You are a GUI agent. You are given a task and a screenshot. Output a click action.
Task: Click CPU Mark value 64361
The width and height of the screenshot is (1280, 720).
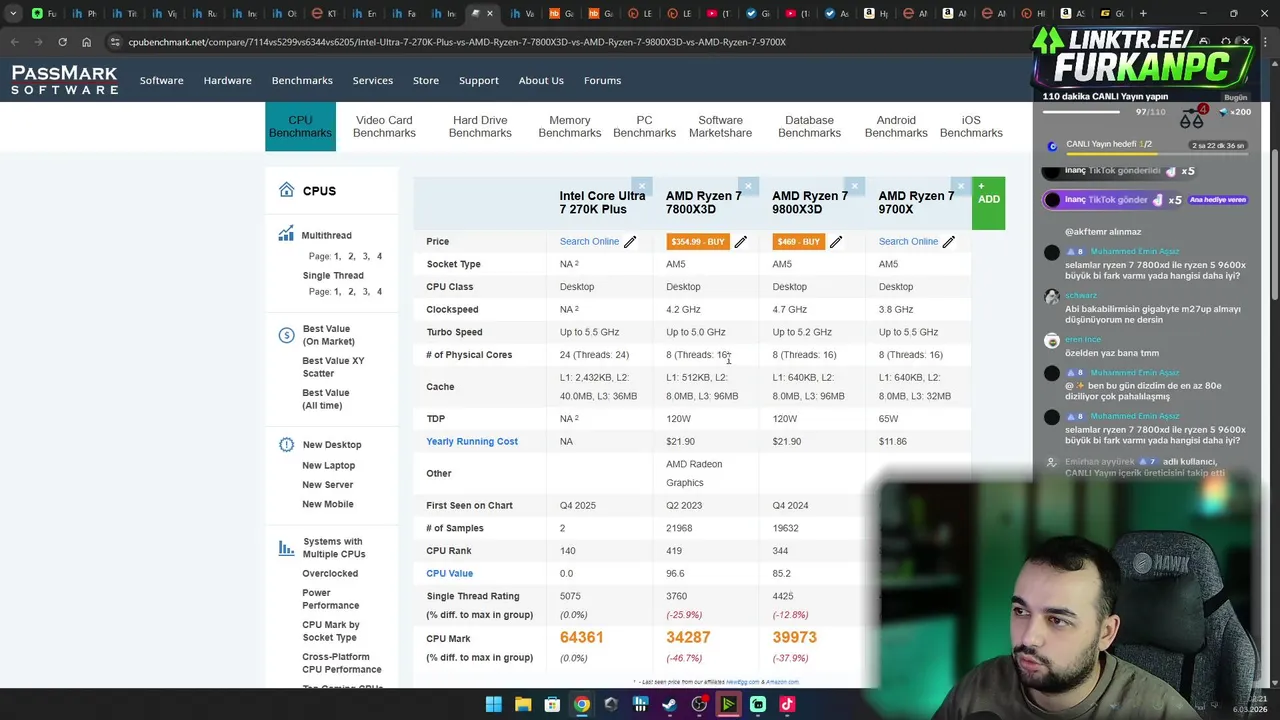click(581, 637)
